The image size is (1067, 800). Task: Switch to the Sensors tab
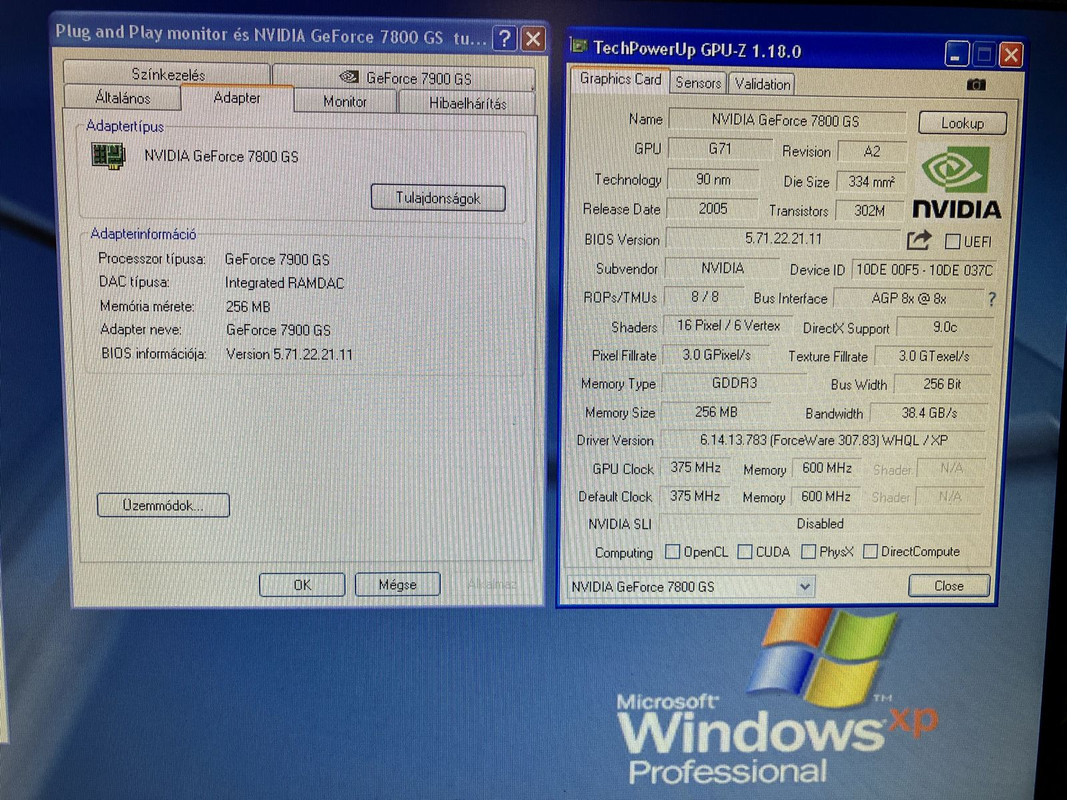tap(698, 83)
